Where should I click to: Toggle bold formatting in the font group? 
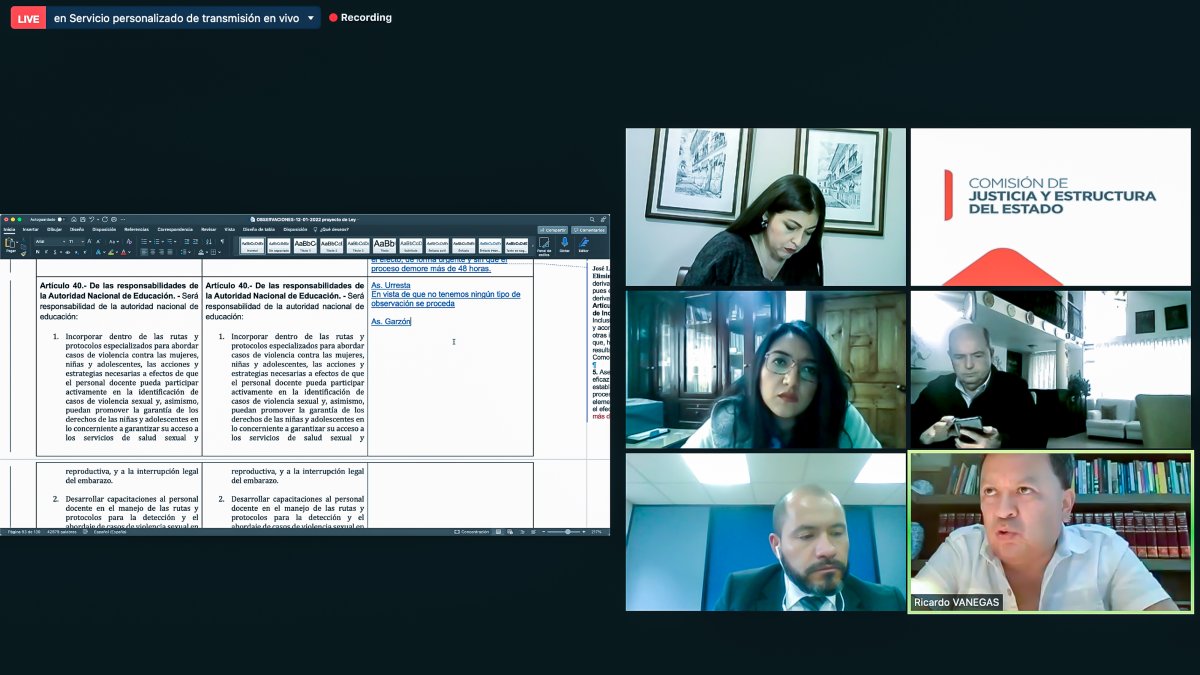point(38,252)
